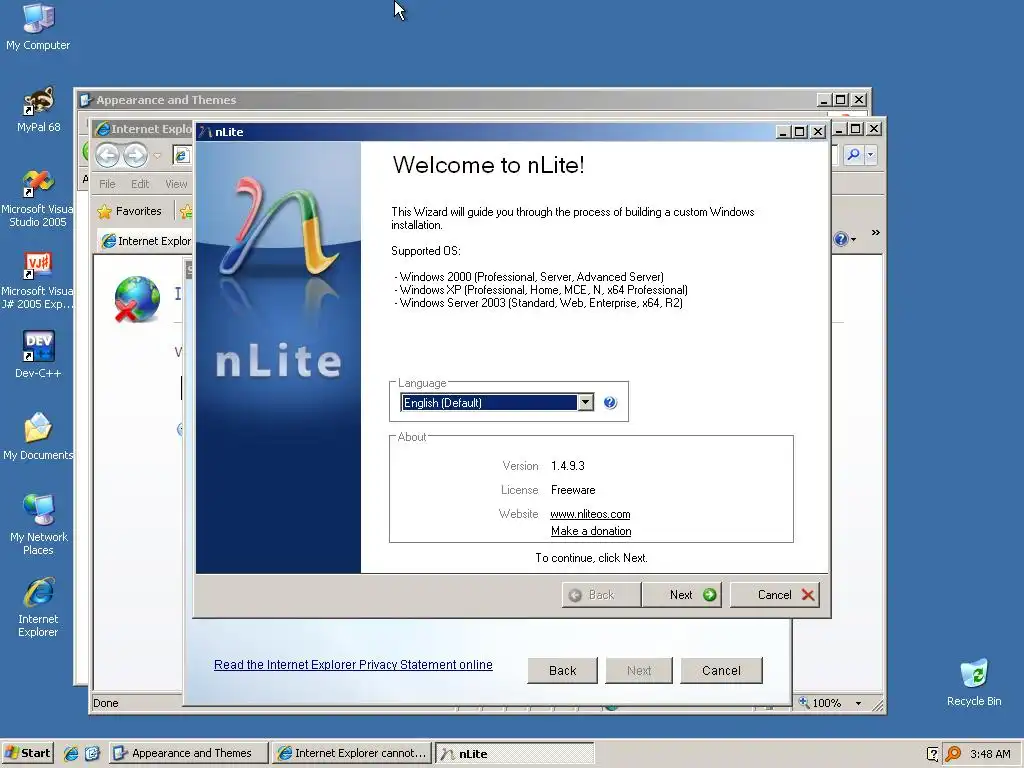Click Back in the Internet Explorer dialog
This screenshot has height=768, width=1024.
[562, 671]
